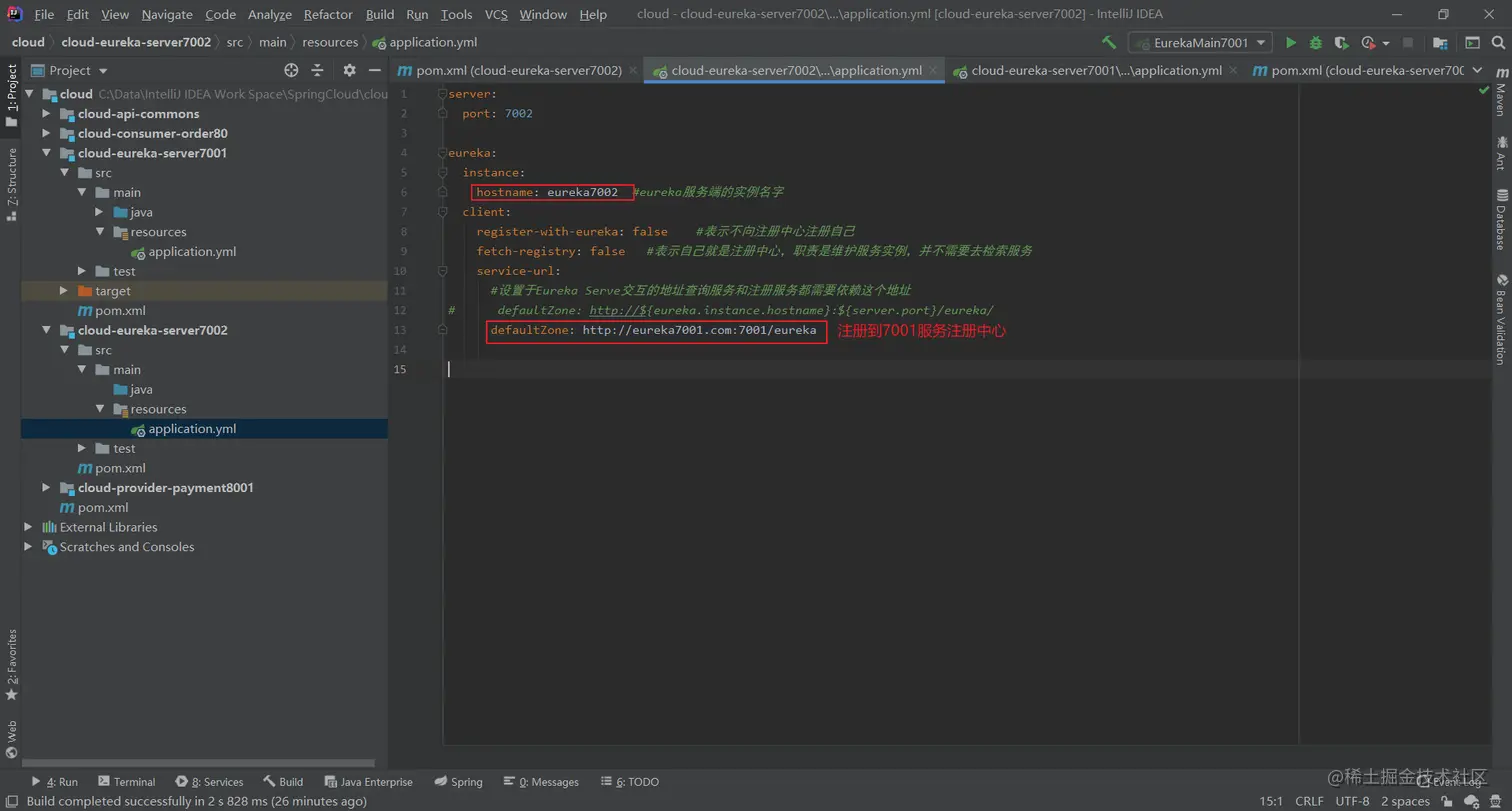The width and height of the screenshot is (1512, 811).
Task: Start debugging with the green bug icon
Action: (x=1316, y=43)
